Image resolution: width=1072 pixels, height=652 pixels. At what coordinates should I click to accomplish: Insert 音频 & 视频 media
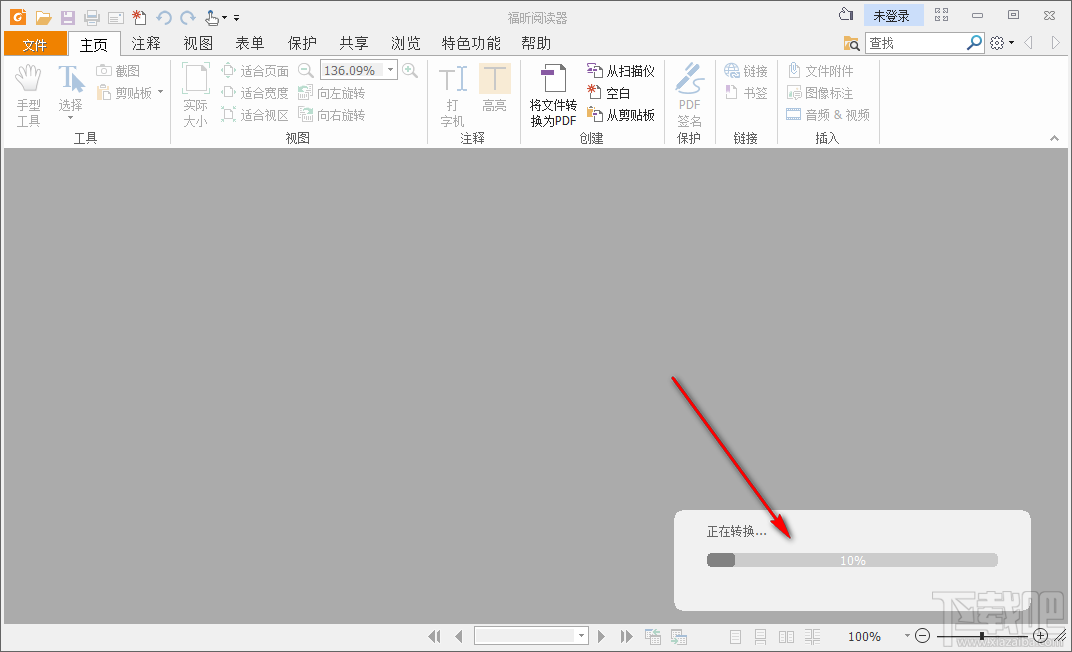click(828, 114)
